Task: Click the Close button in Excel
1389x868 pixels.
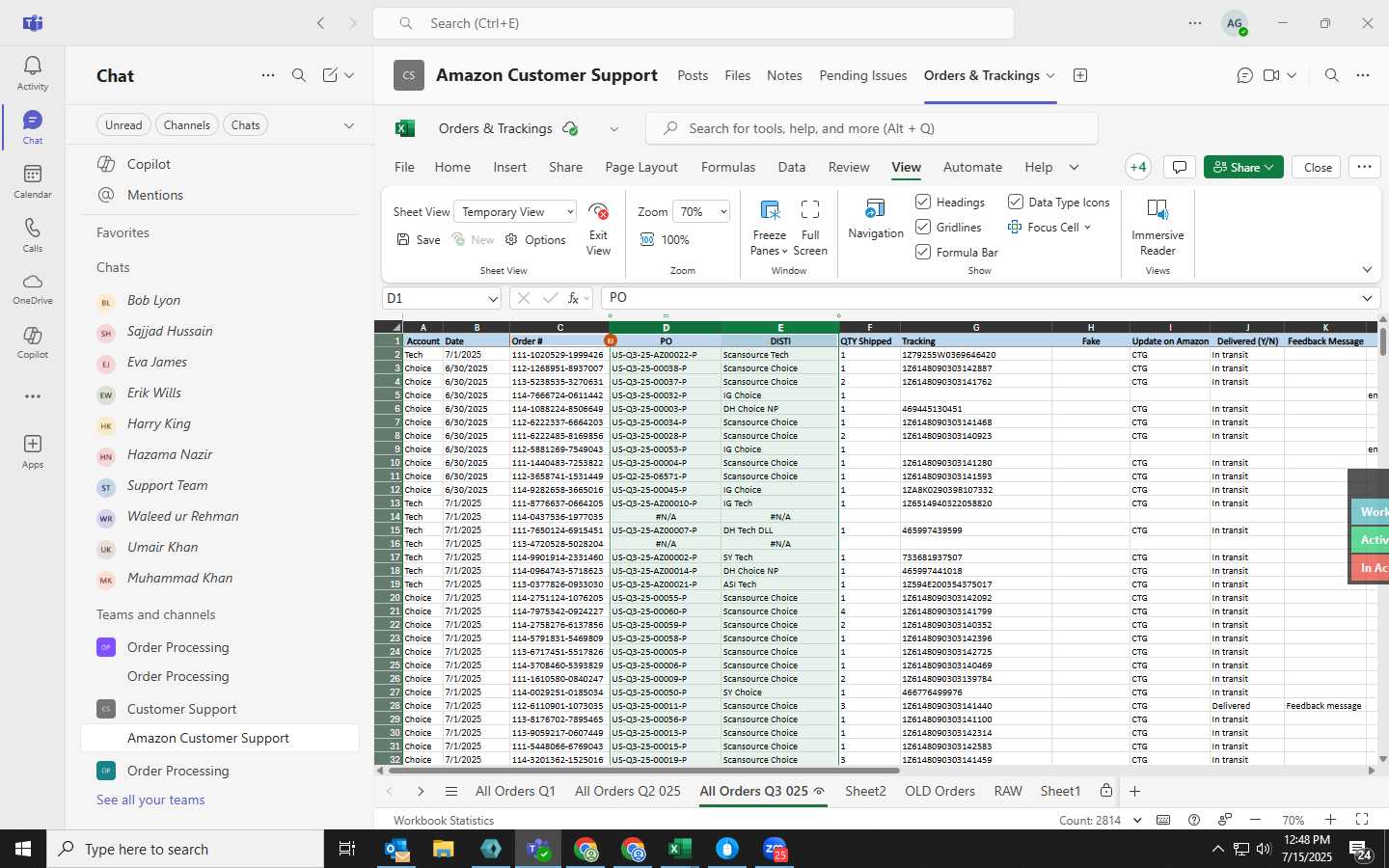Action: [1318, 167]
